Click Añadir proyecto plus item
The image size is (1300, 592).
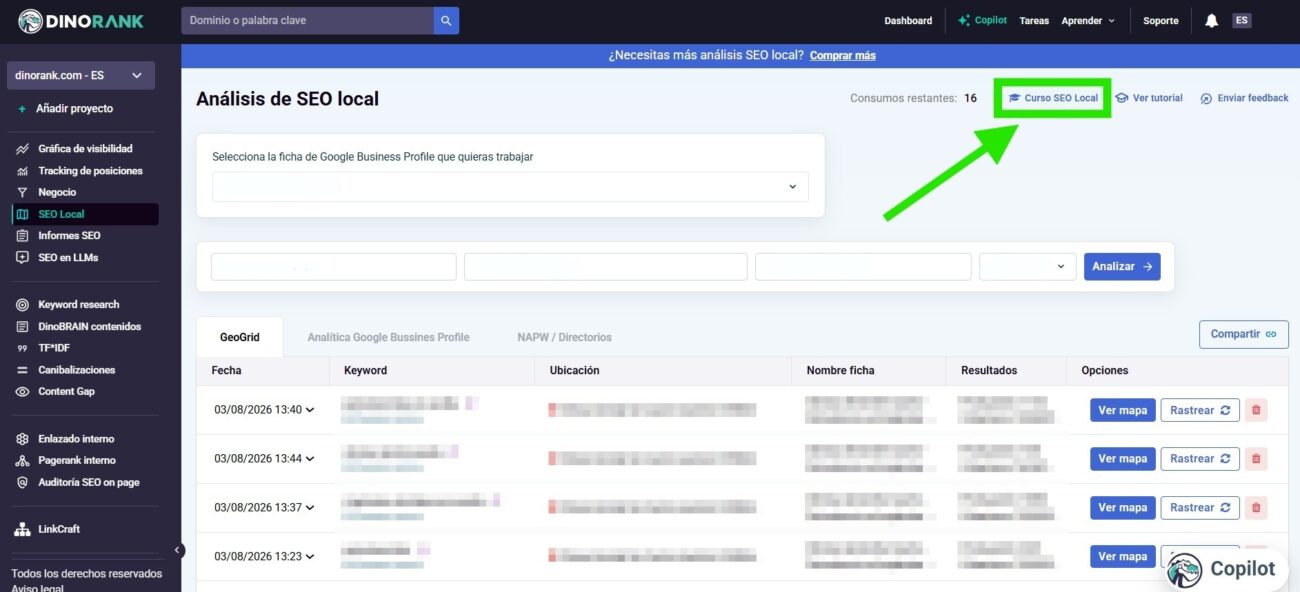click(x=65, y=108)
